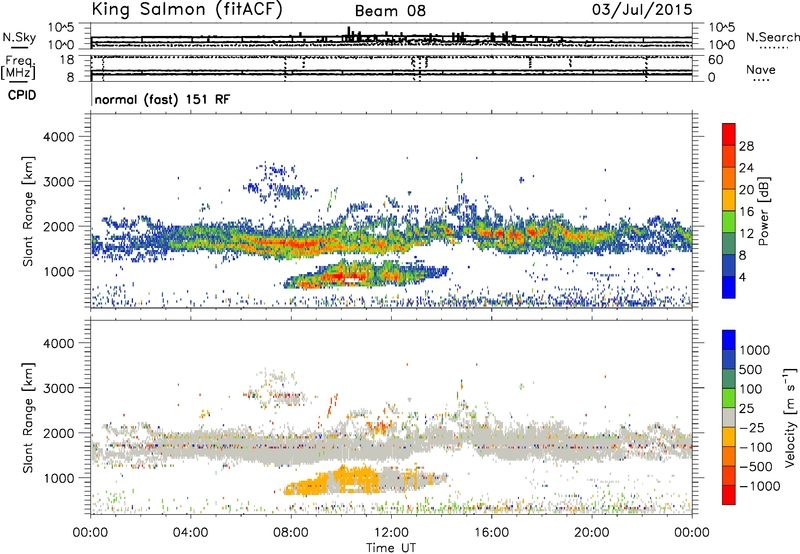Click the 'Power [dB]' colorbar label
800x554 pixels.
[763, 211]
